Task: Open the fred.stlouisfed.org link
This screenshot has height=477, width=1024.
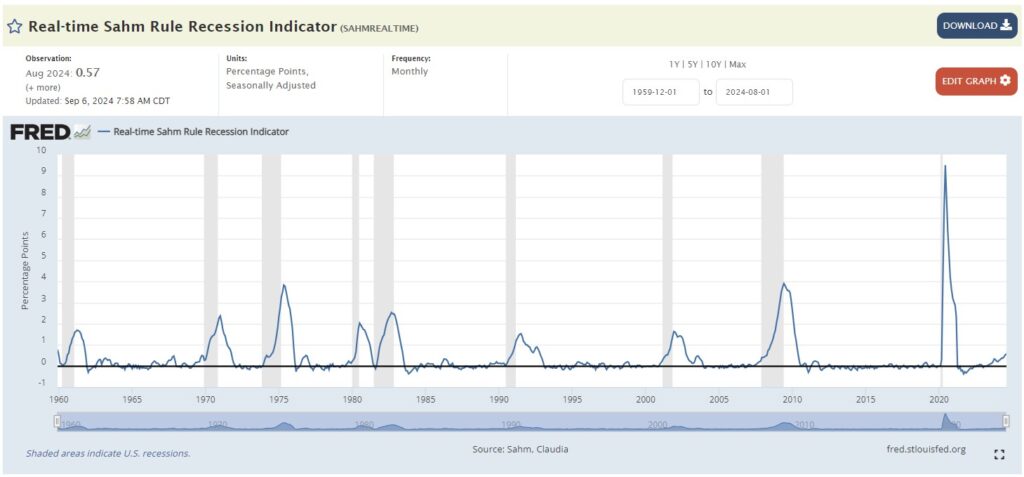Action: click(x=926, y=449)
